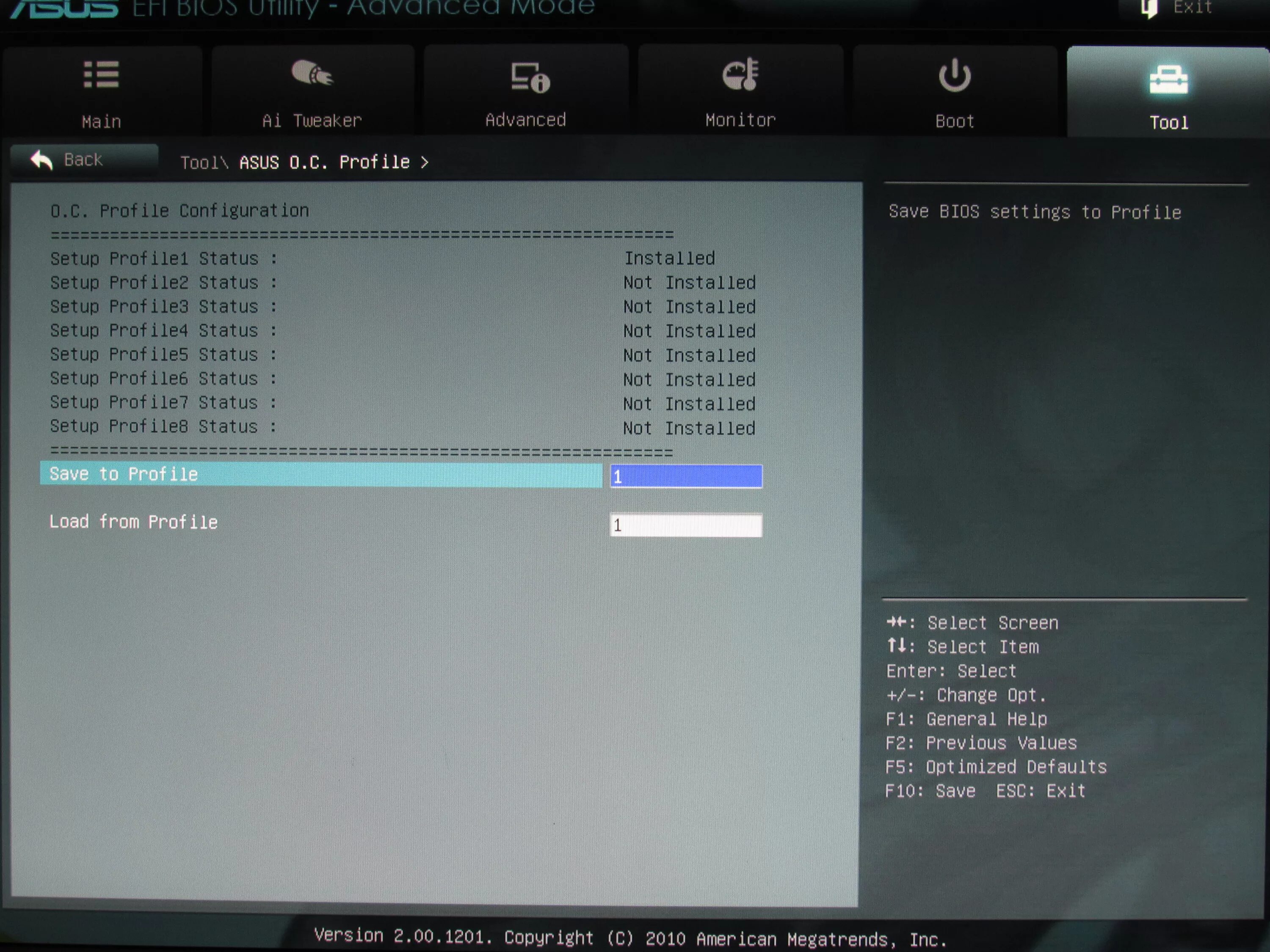
Task: Click Profile5 Not Installed value
Action: click(690, 355)
